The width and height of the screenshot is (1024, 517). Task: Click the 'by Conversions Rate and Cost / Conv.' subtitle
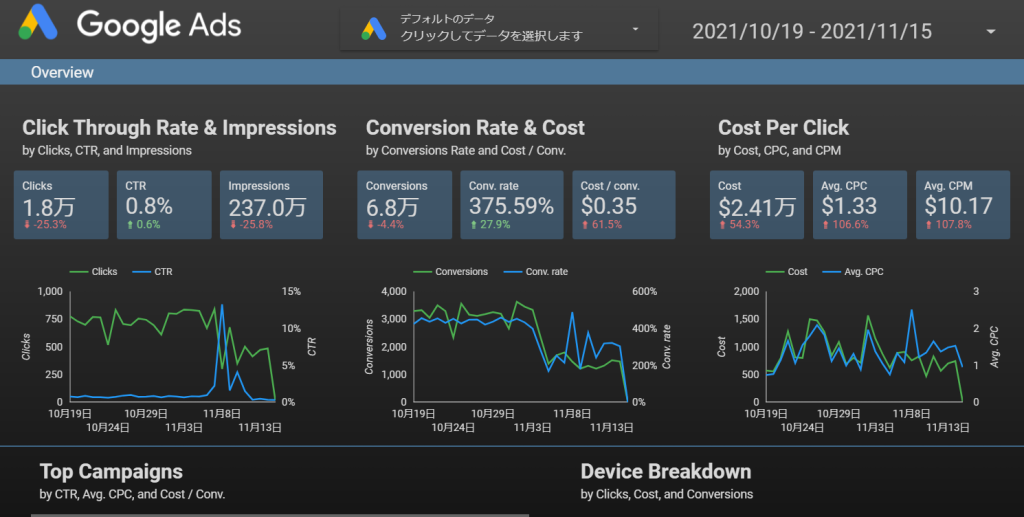click(x=466, y=151)
